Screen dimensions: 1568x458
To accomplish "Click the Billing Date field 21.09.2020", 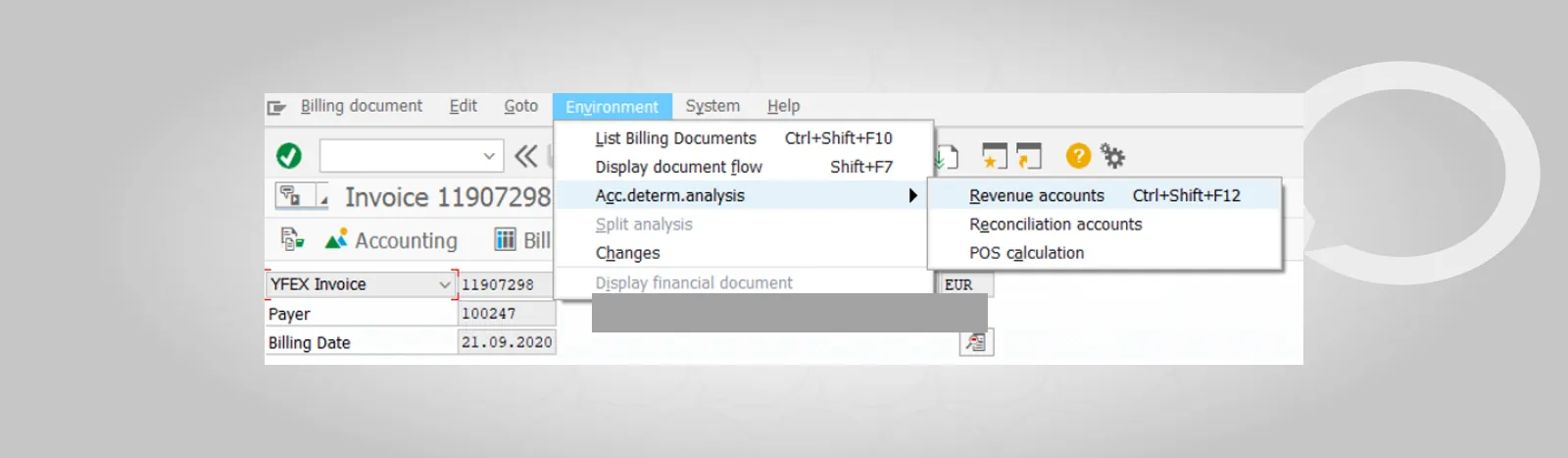I will (507, 342).
